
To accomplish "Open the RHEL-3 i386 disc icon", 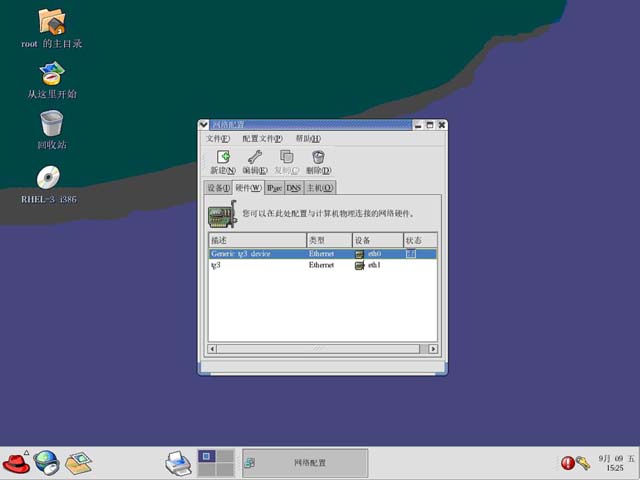I will click(48, 177).
